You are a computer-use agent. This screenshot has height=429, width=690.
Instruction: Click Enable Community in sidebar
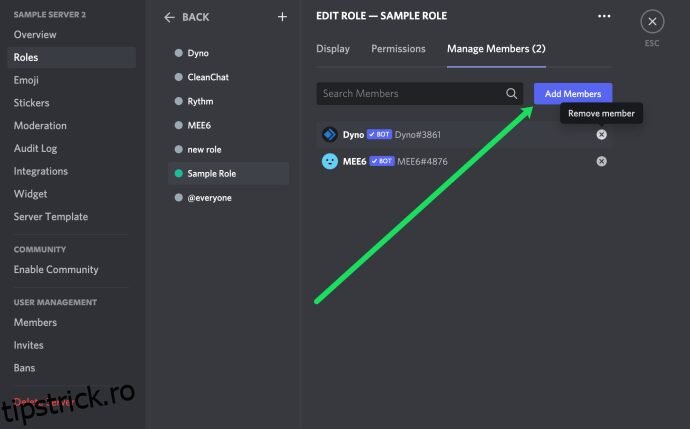56,269
